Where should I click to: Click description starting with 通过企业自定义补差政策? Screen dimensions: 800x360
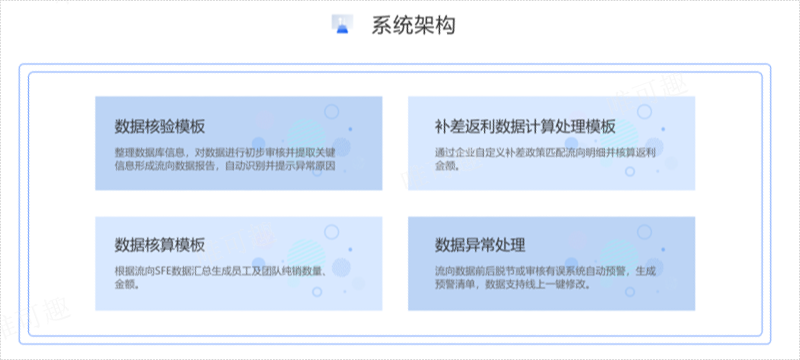click(545, 159)
